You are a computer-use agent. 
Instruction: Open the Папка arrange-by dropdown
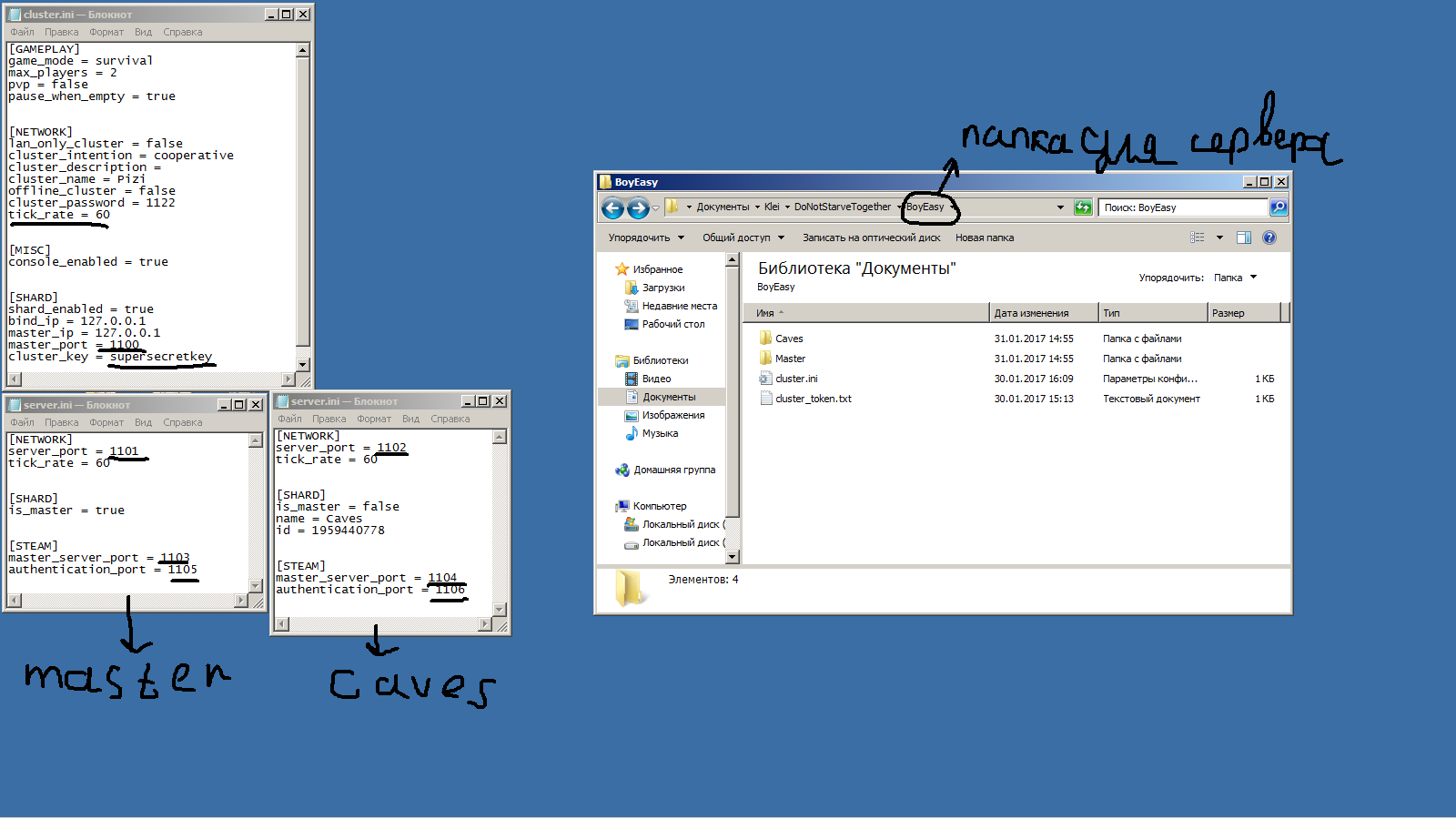pos(1235,278)
